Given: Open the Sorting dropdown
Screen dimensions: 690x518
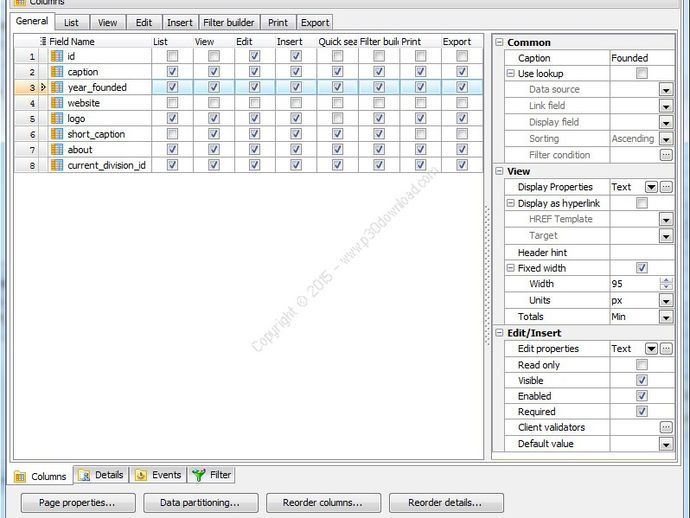Looking at the screenshot, I should click(666, 139).
